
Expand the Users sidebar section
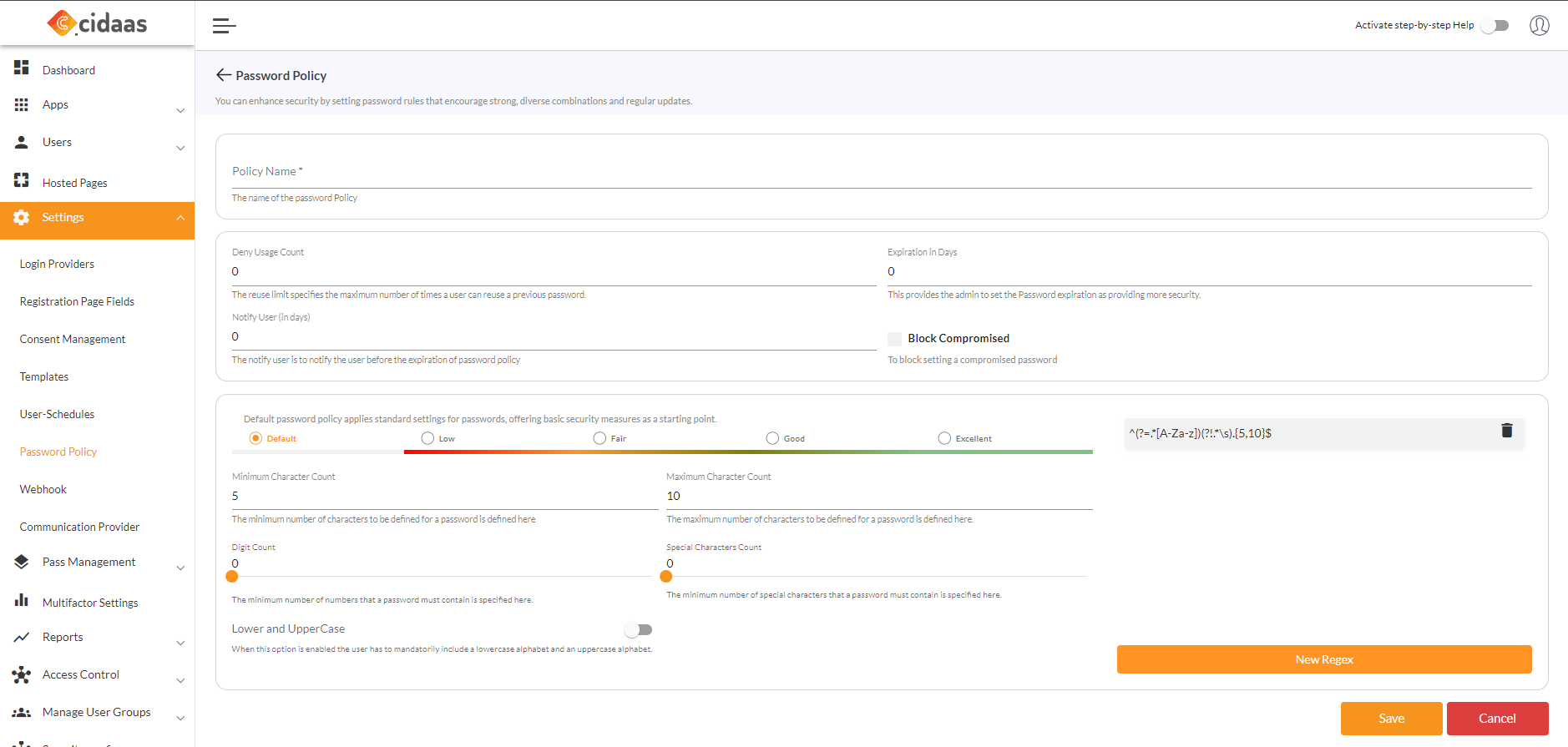click(x=180, y=148)
